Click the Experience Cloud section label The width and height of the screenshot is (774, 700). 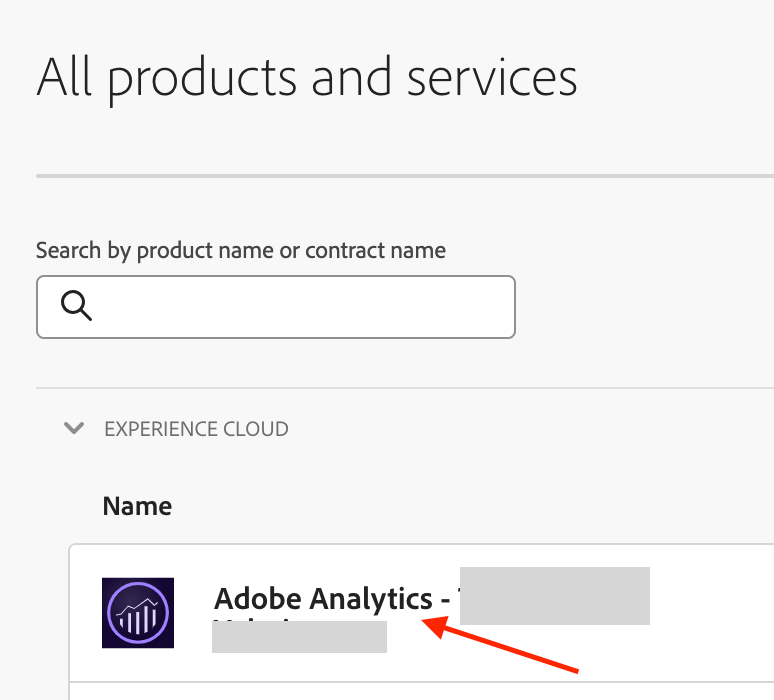(x=196, y=429)
